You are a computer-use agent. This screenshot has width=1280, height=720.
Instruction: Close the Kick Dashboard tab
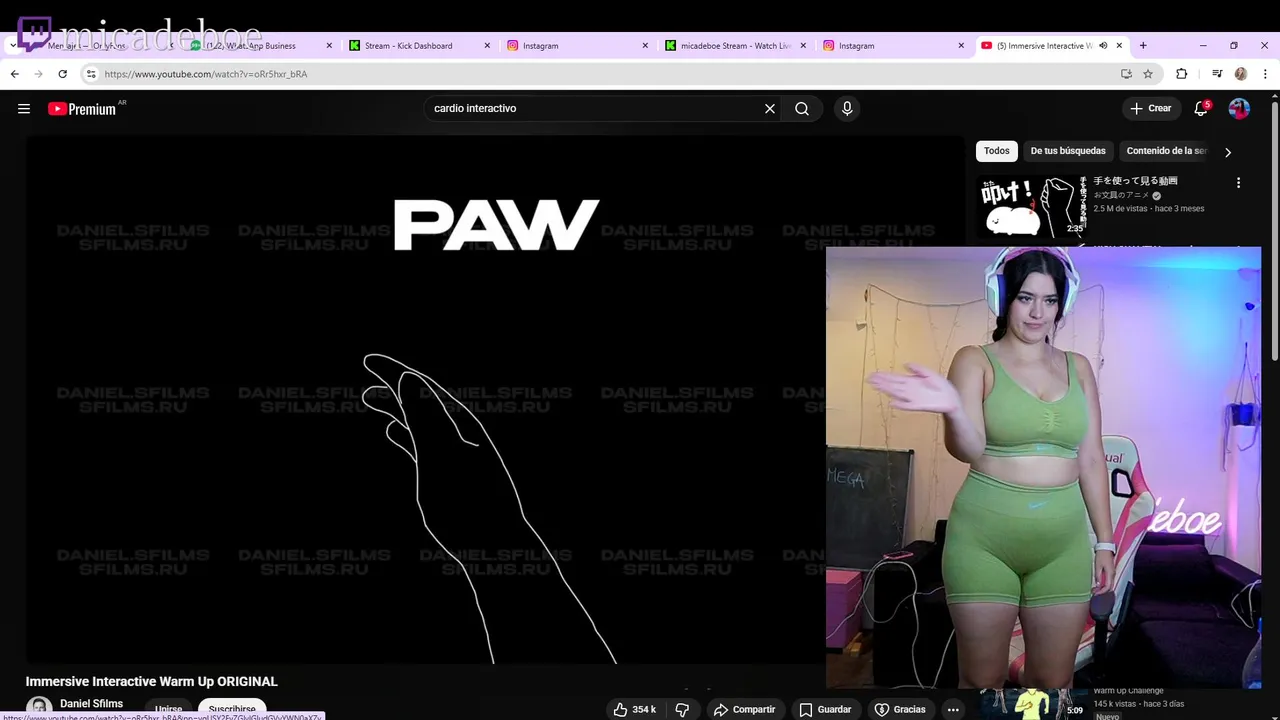coord(487,46)
